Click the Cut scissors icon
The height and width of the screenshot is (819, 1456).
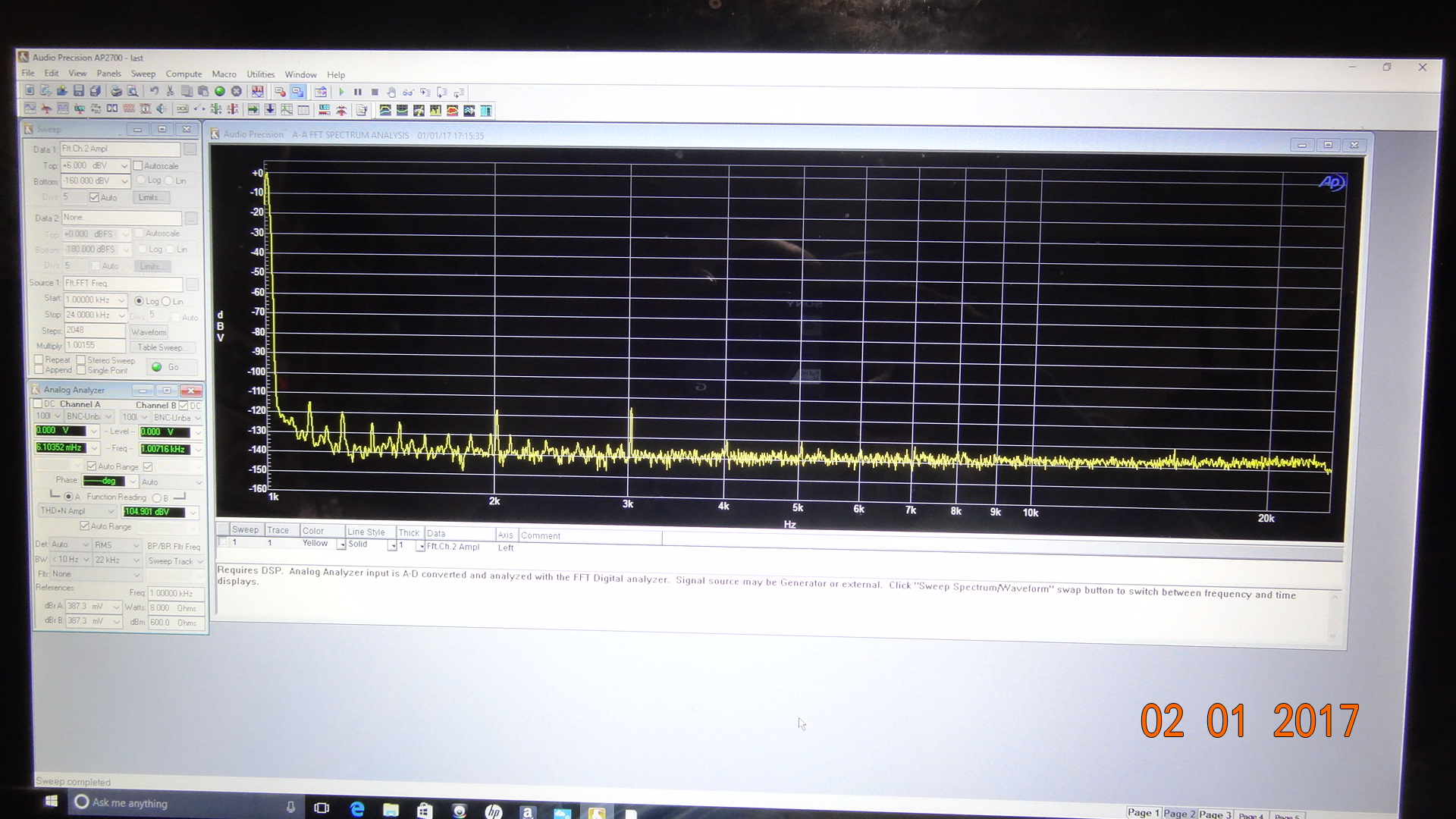tap(170, 91)
